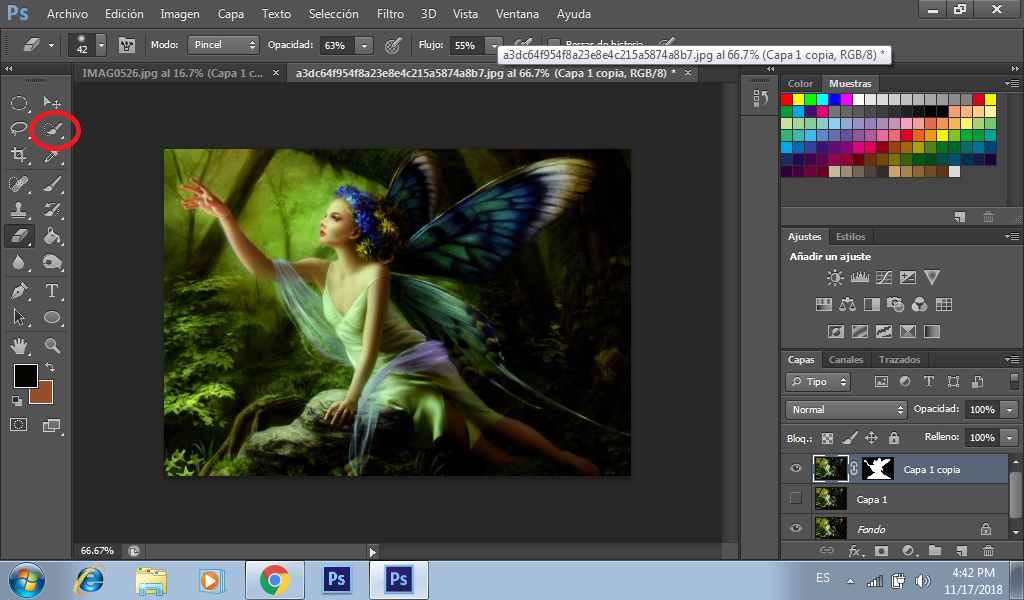Show the Capa 1 layer
Viewport: 1024px width, 600px height.
point(795,498)
